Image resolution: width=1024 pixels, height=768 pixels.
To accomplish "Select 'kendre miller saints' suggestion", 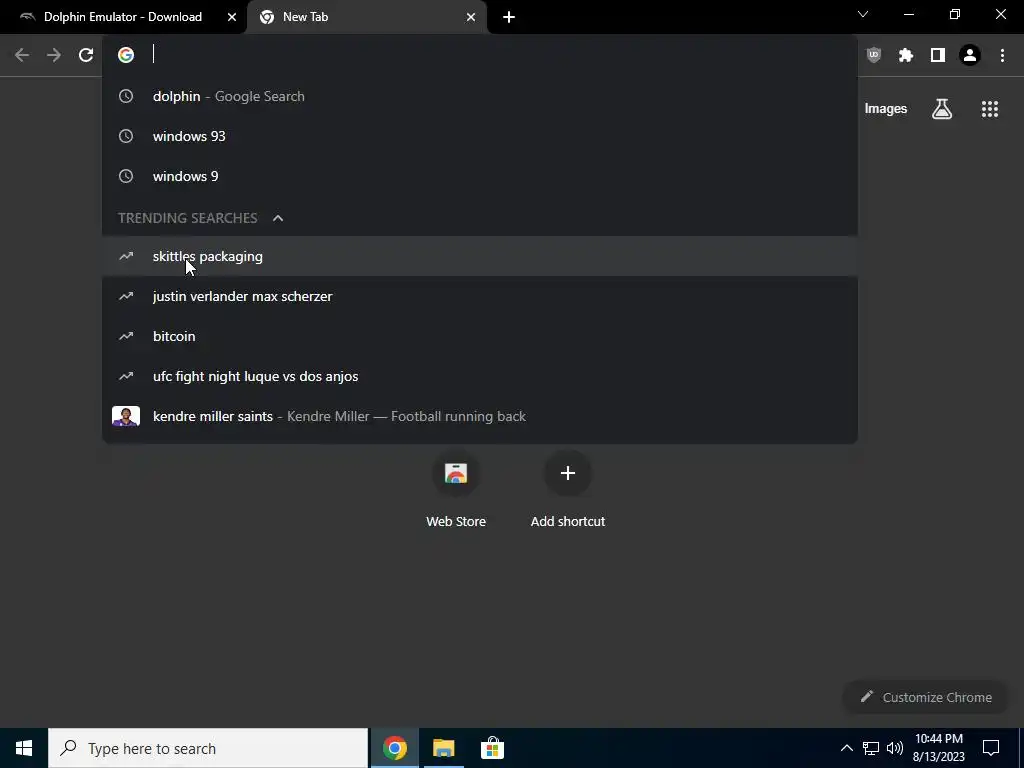I will pyautogui.click(x=480, y=416).
